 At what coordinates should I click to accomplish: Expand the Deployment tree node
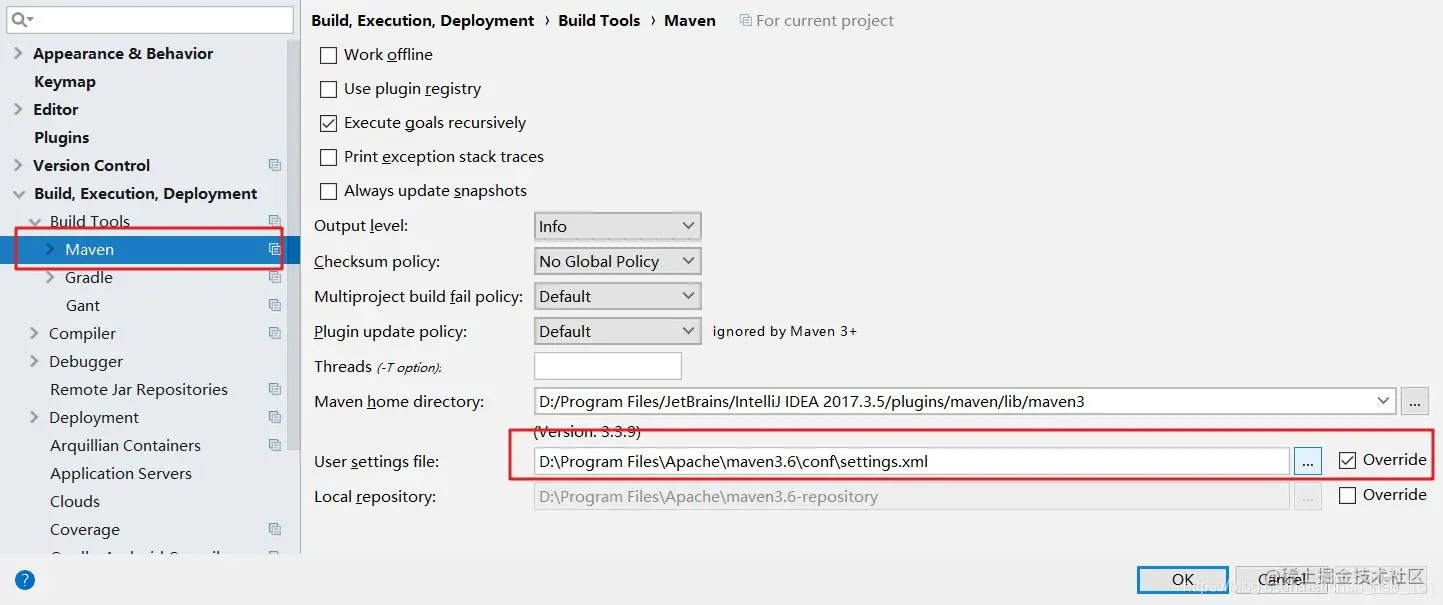[34, 417]
